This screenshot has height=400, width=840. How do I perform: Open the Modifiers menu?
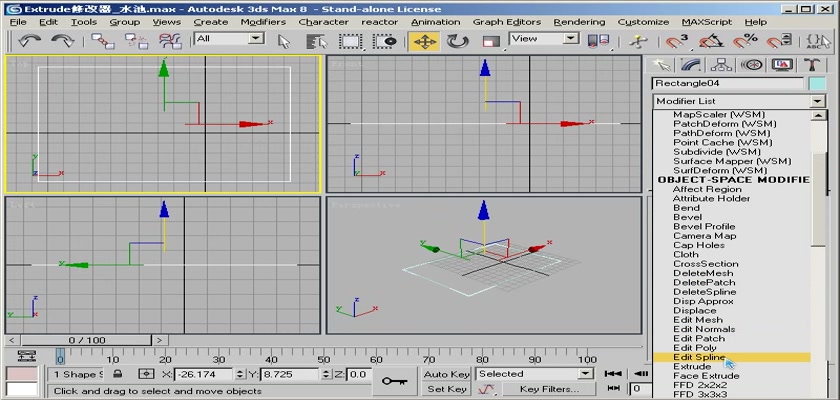click(x=263, y=22)
